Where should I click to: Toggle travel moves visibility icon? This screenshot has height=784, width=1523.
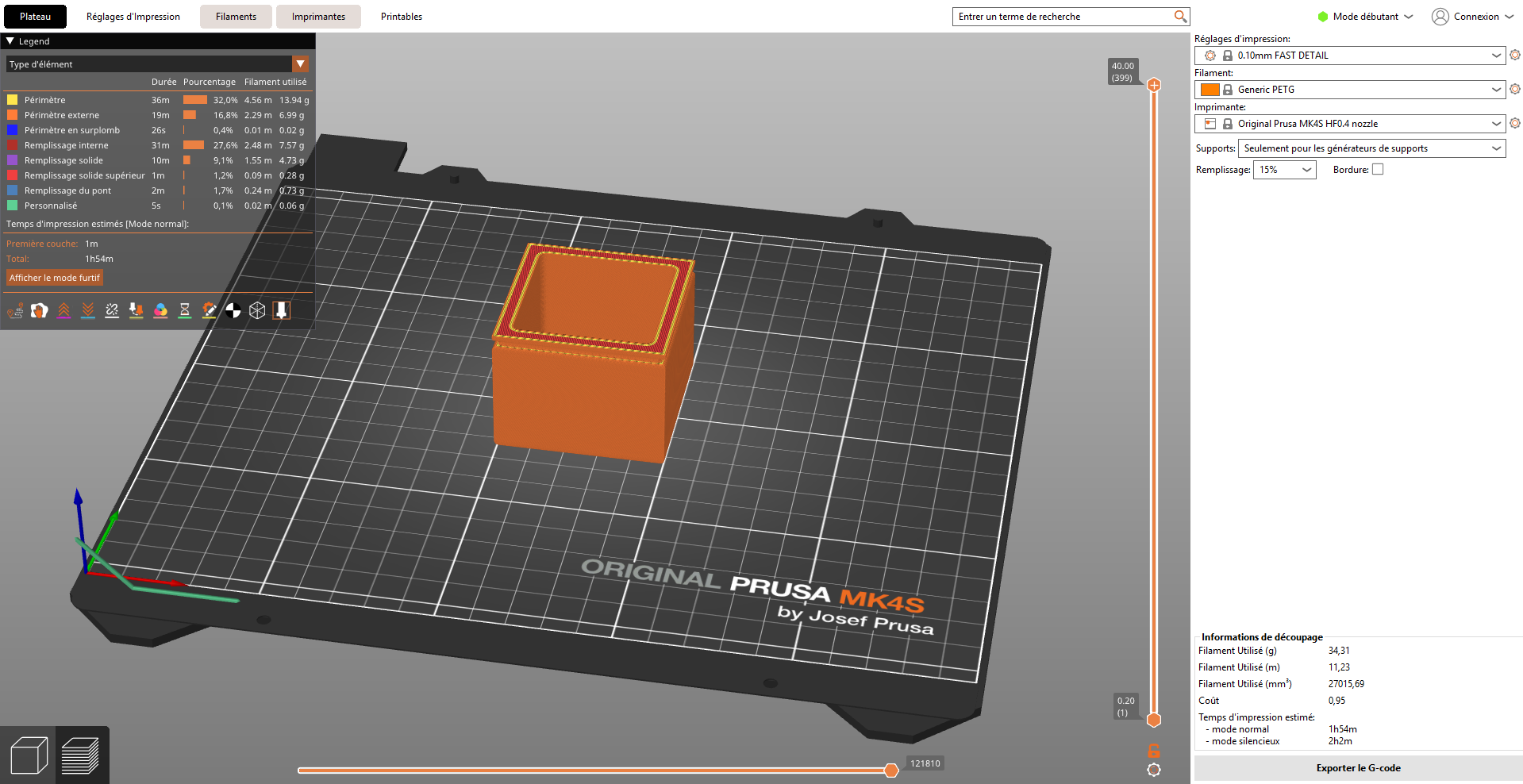(15, 311)
